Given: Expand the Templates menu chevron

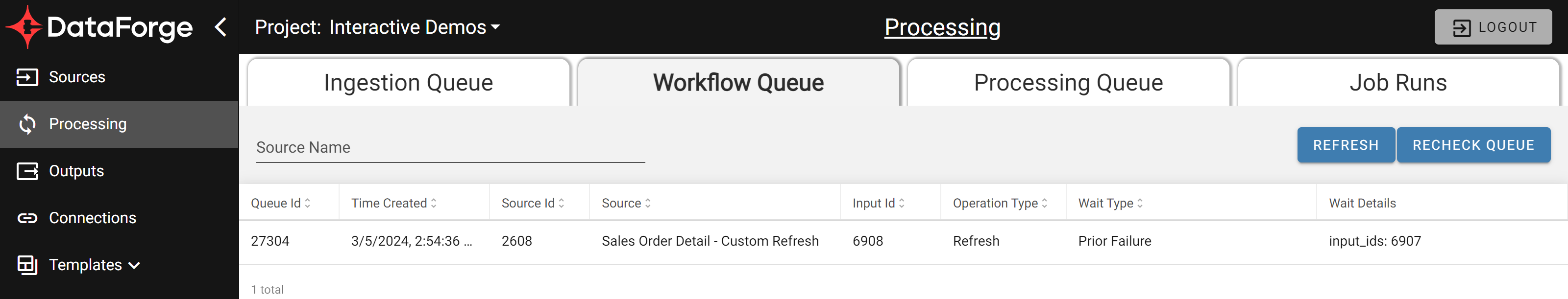Looking at the screenshot, I should point(135,266).
